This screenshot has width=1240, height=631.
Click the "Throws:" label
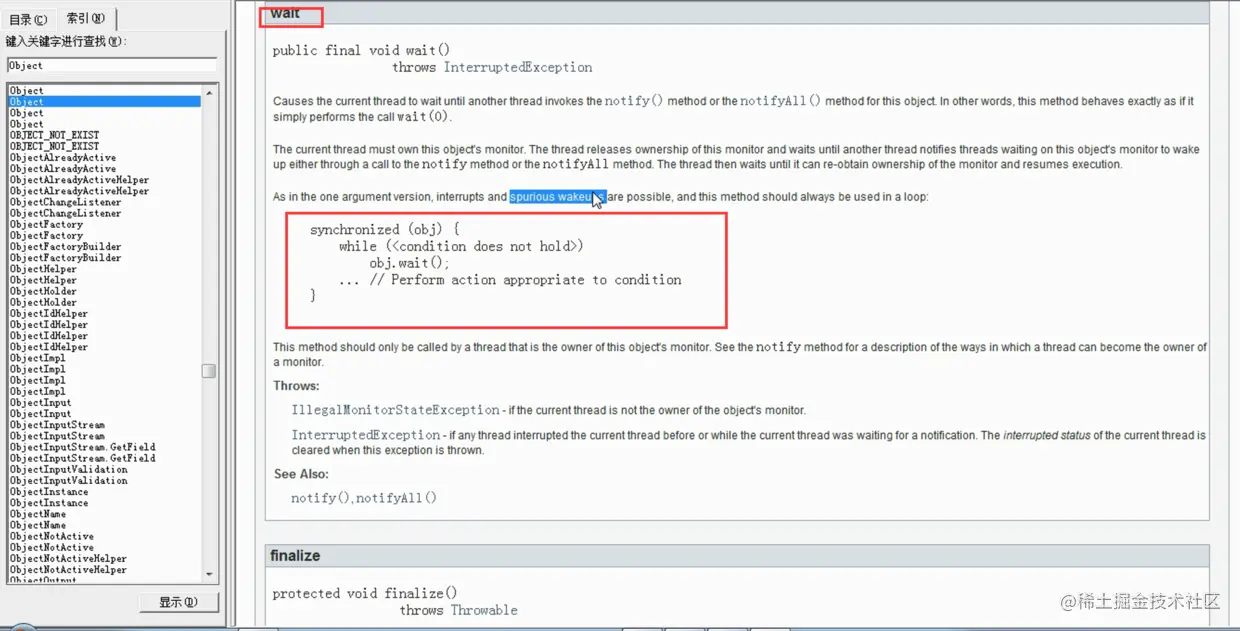coord(296,386)
